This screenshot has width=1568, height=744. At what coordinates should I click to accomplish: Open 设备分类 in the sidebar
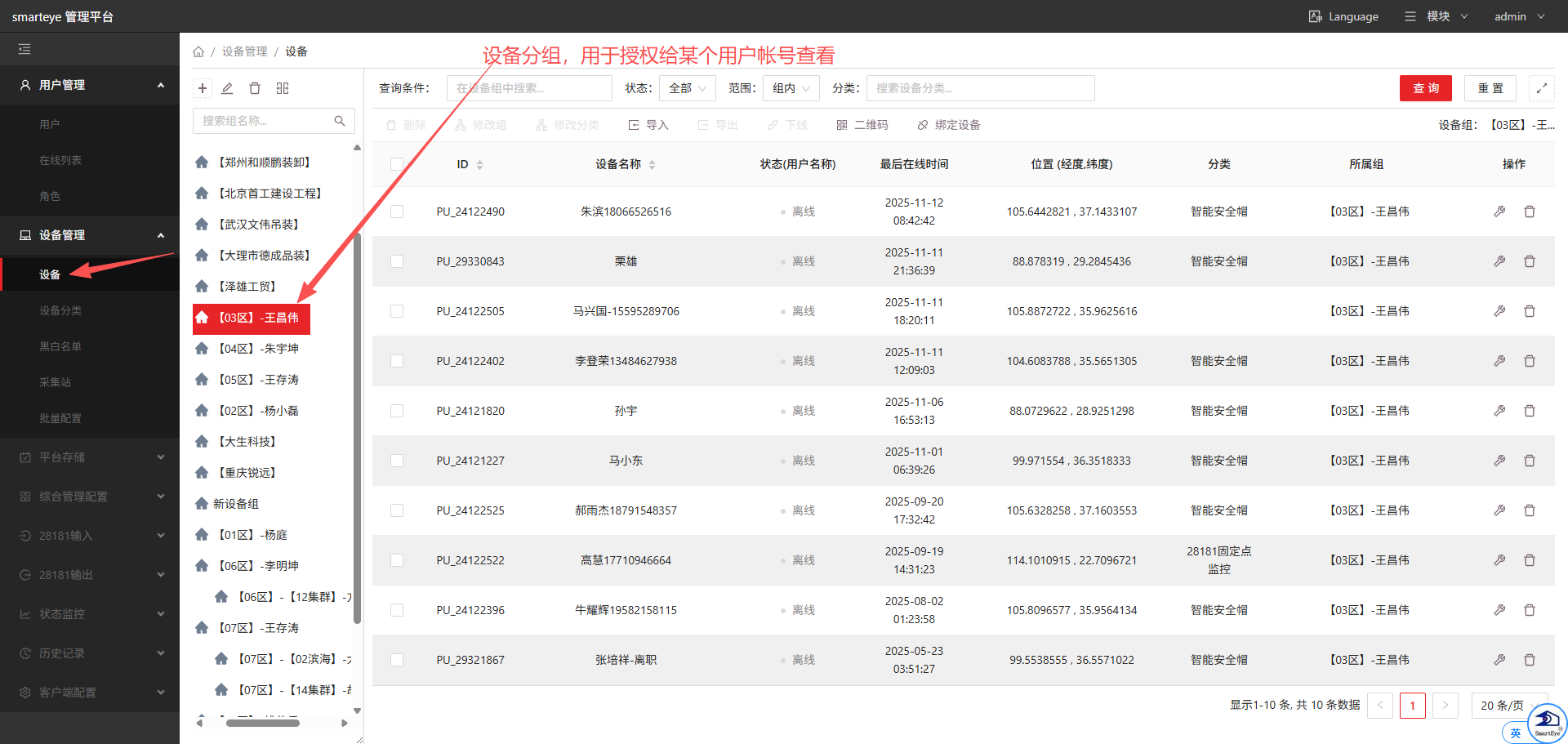coord(60,310)
